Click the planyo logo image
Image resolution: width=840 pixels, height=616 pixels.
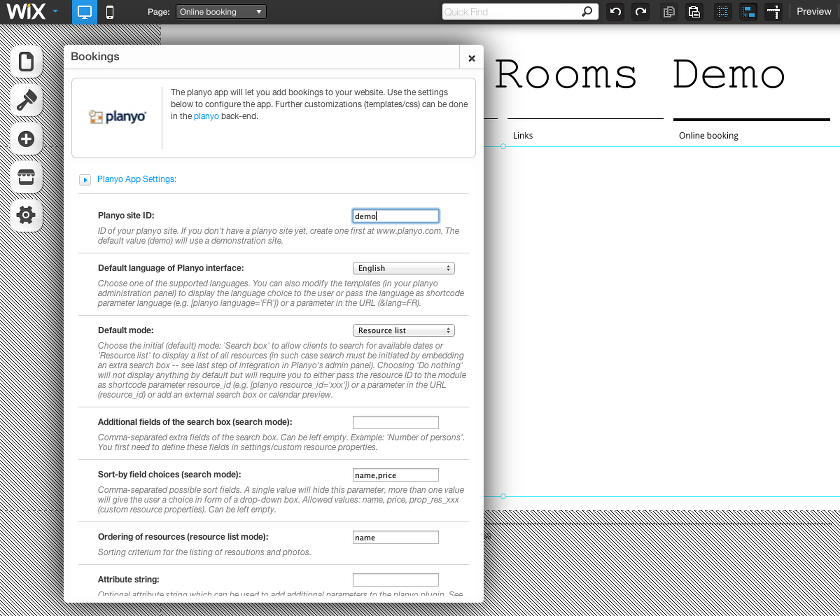click(117, 117)
